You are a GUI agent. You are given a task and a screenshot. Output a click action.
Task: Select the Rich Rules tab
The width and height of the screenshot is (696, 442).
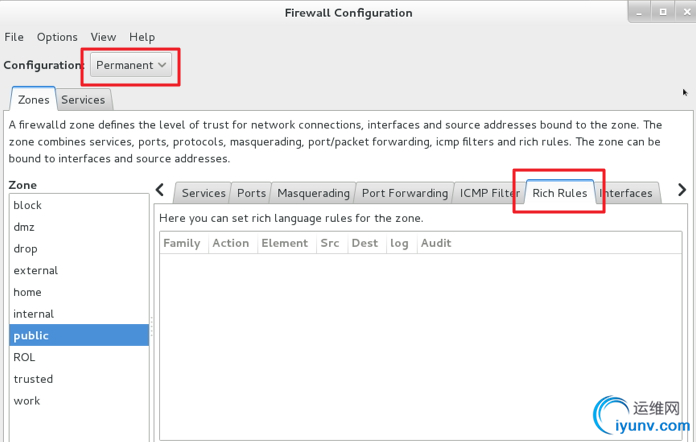(x=559, y=193)
